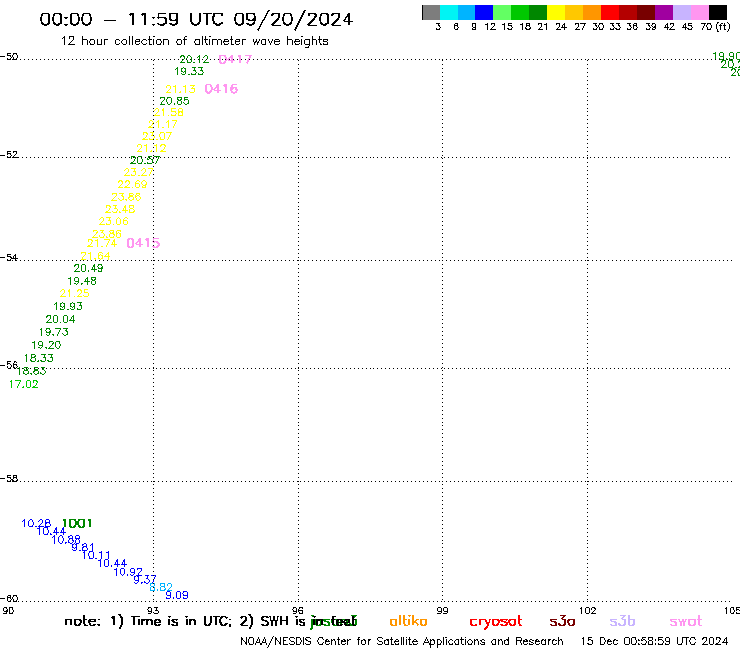Click the wave height value 21.17
Viewport: 740px width, 650px height.
163,125
